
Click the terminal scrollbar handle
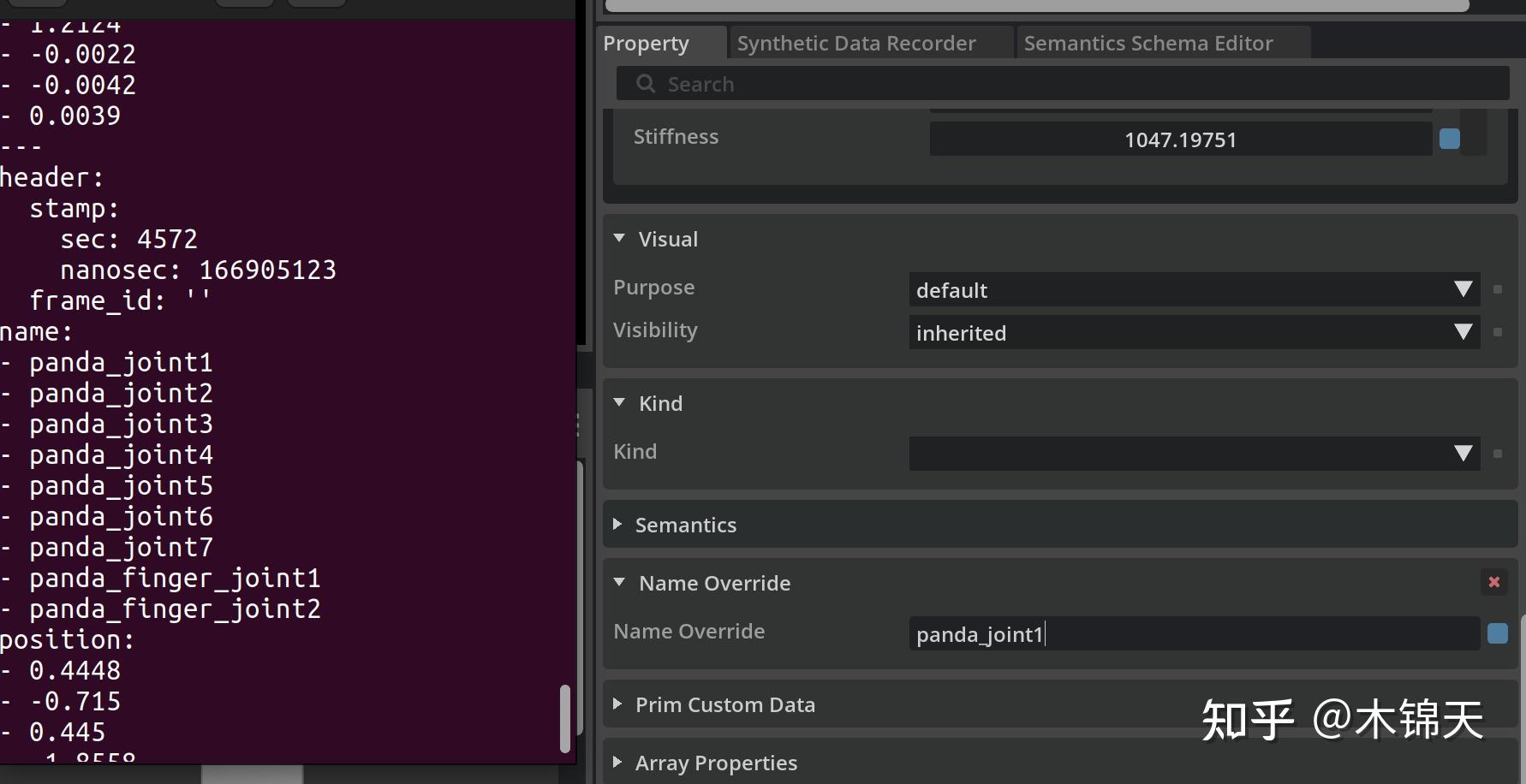point(567,722)
